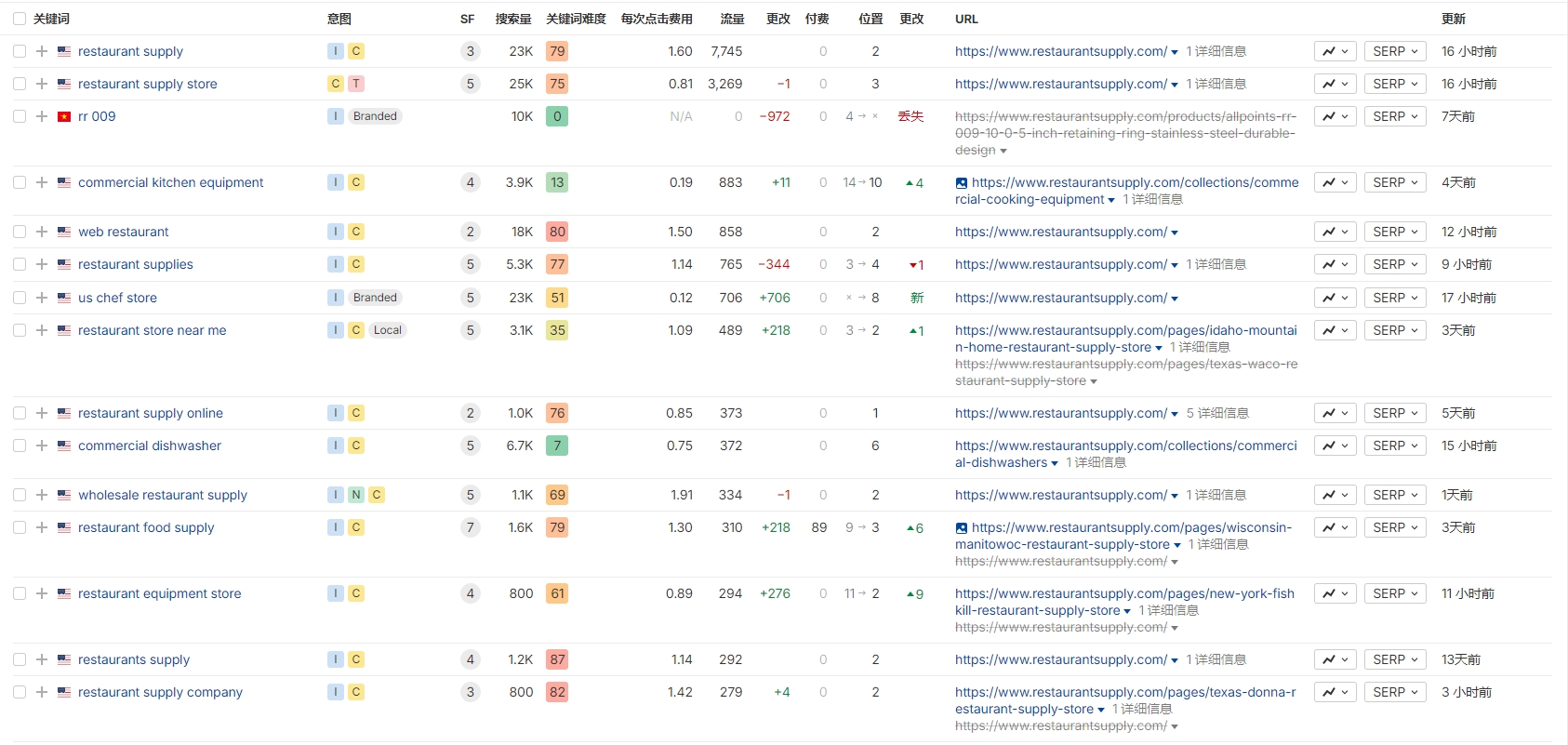This screenshot has height=745, width=1568.
Task: Click difficulty badge 35 for restaurant store near me
Action: (x=557, y=330)
